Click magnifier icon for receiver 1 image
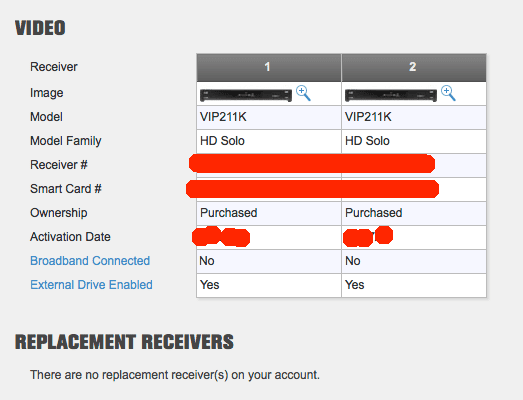Viewport: 523px width, 400px height. 303,93
